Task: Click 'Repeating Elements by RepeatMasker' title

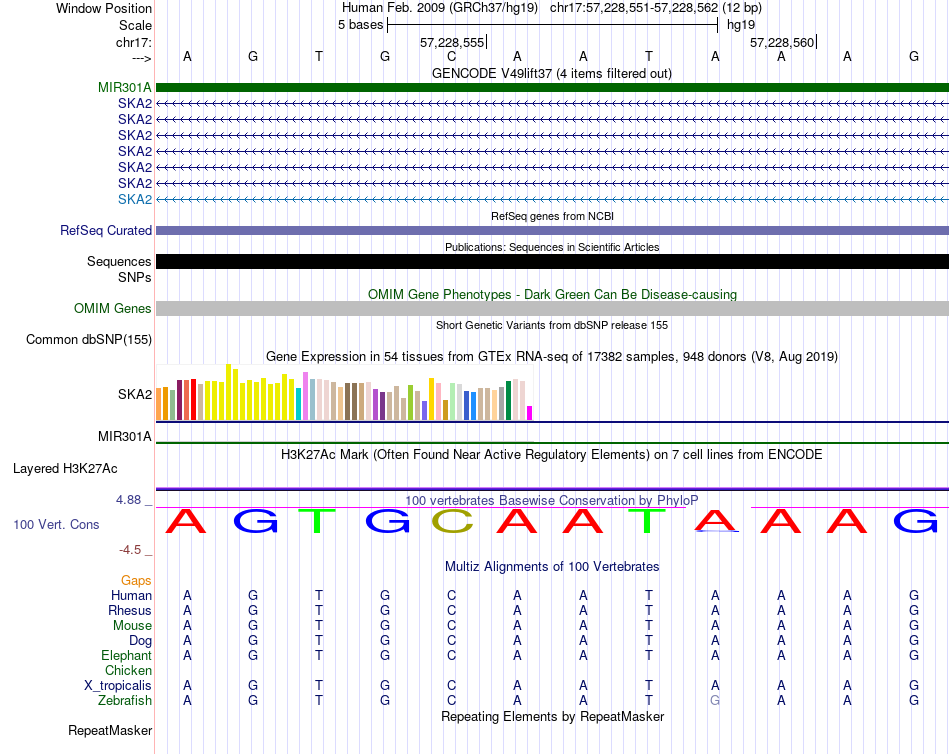Action: click(x=552, y=716)
